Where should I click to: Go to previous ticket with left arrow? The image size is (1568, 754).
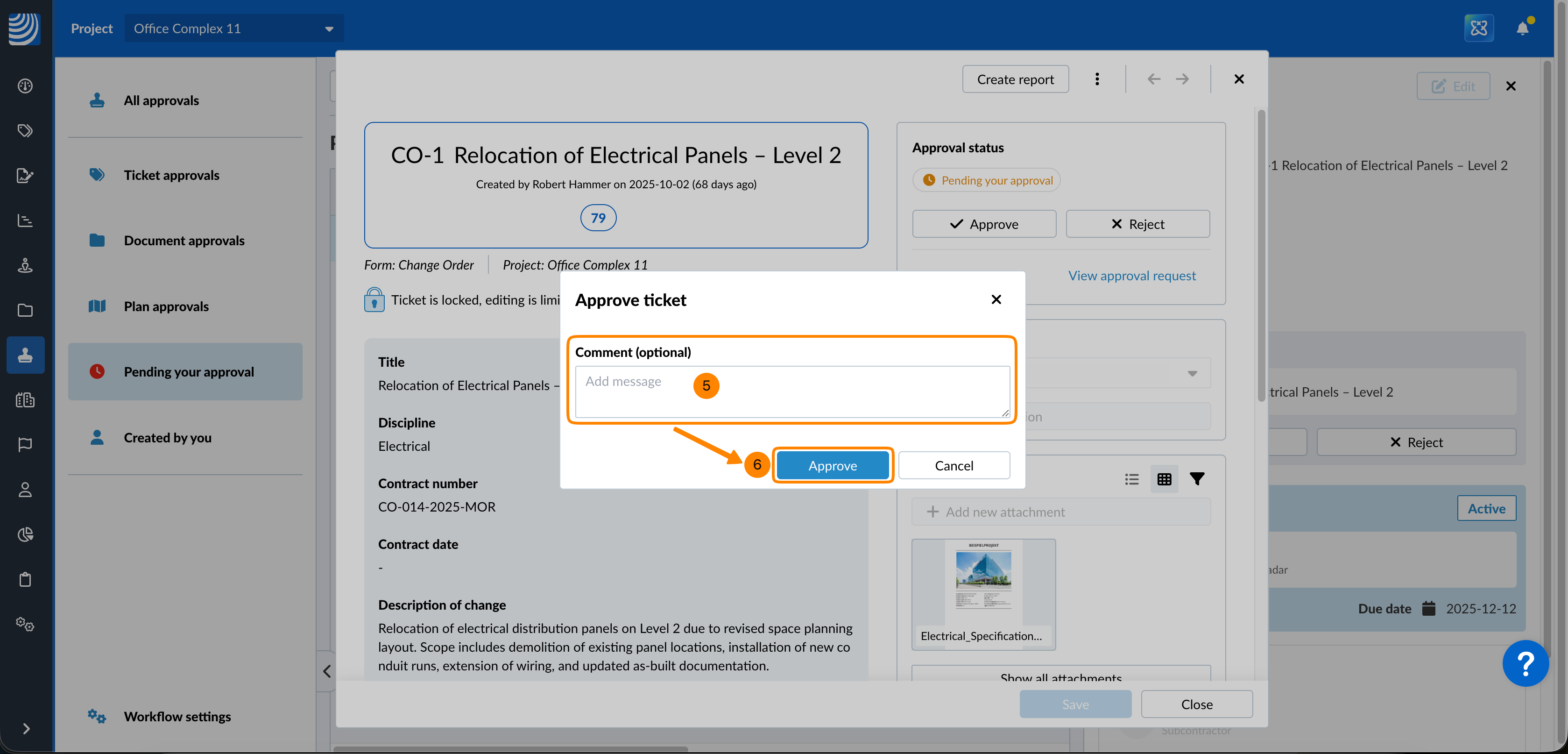1153,79
